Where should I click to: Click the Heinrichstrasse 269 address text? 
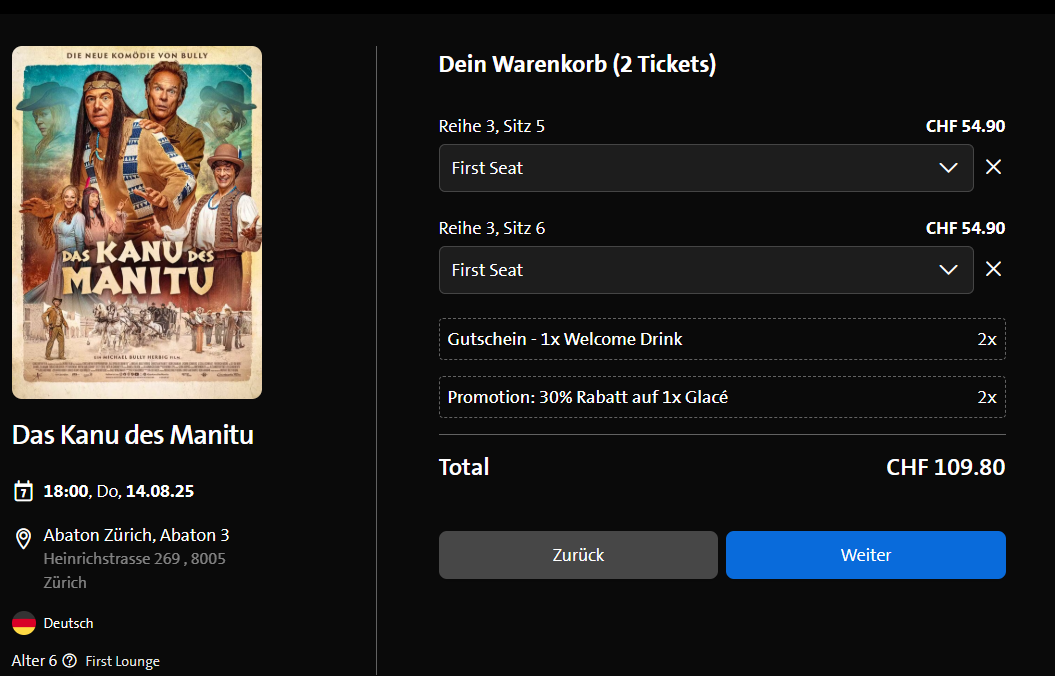[x=134, y=559]
